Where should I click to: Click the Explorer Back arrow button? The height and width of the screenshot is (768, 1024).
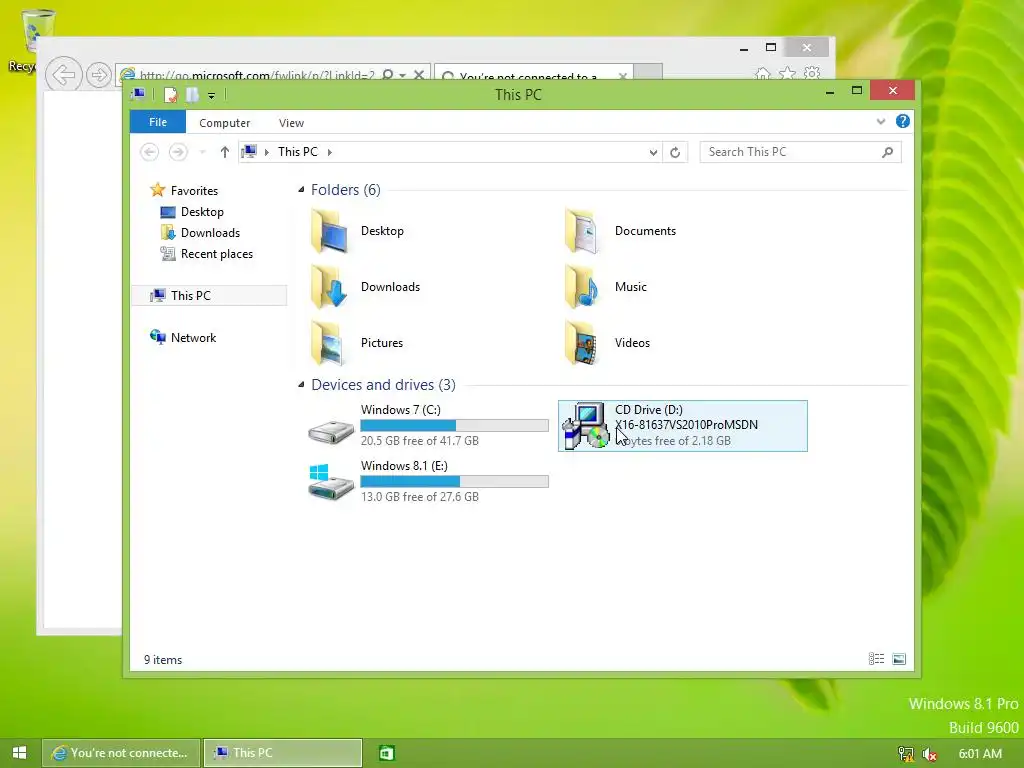point(150,152)
